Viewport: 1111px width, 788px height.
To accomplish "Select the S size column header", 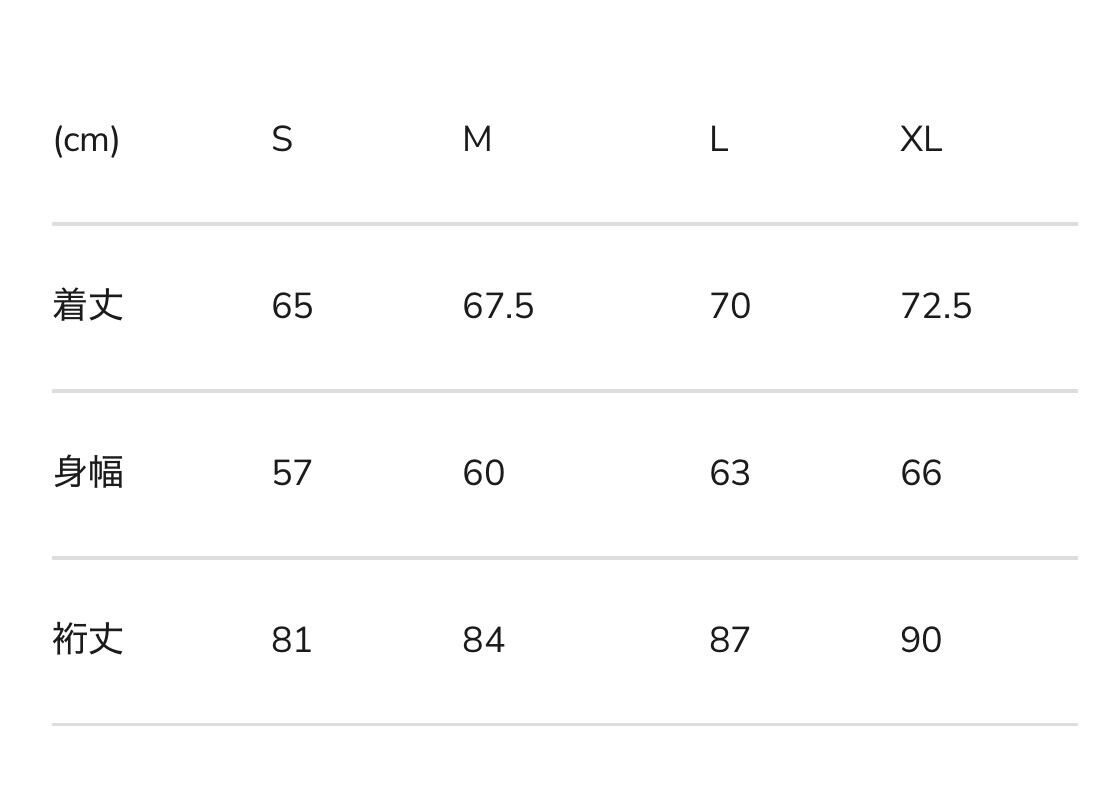I will tap(282, 140).
